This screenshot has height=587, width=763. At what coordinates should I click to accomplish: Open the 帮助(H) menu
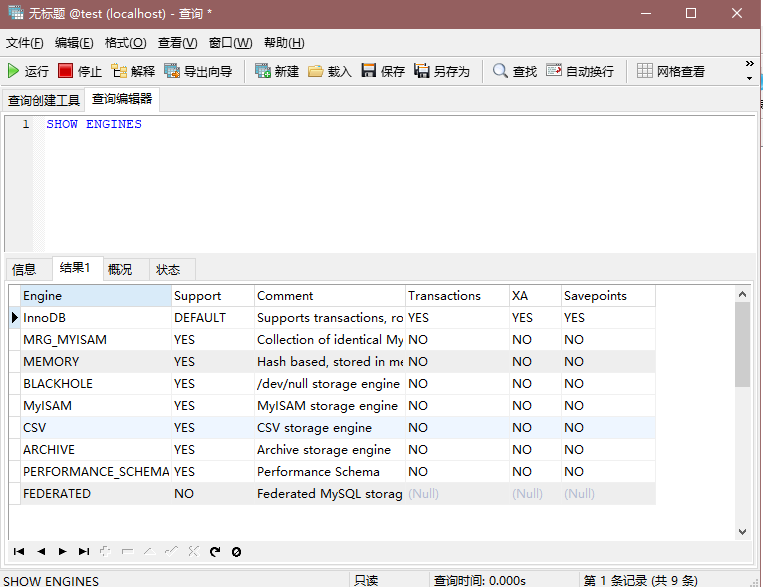(284, 43)
